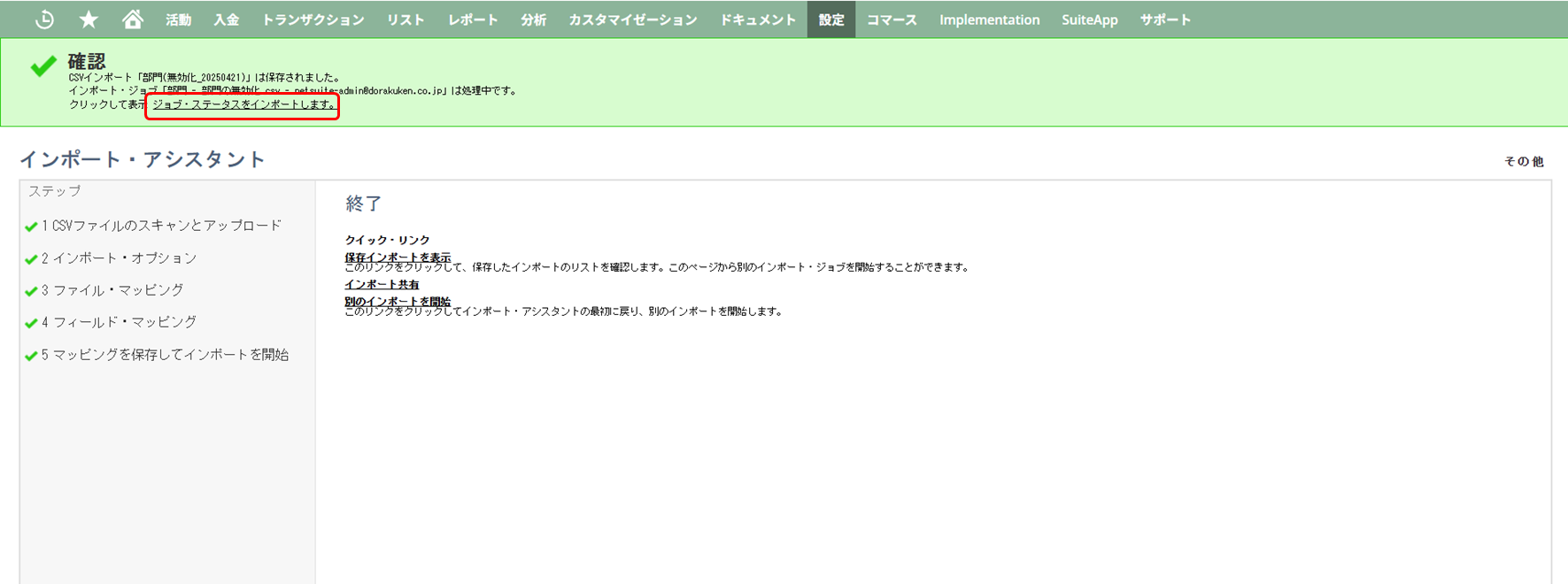Open the SuiteApp menu
Viewport: 1568px width, 584px height.
pos(1090,19)
